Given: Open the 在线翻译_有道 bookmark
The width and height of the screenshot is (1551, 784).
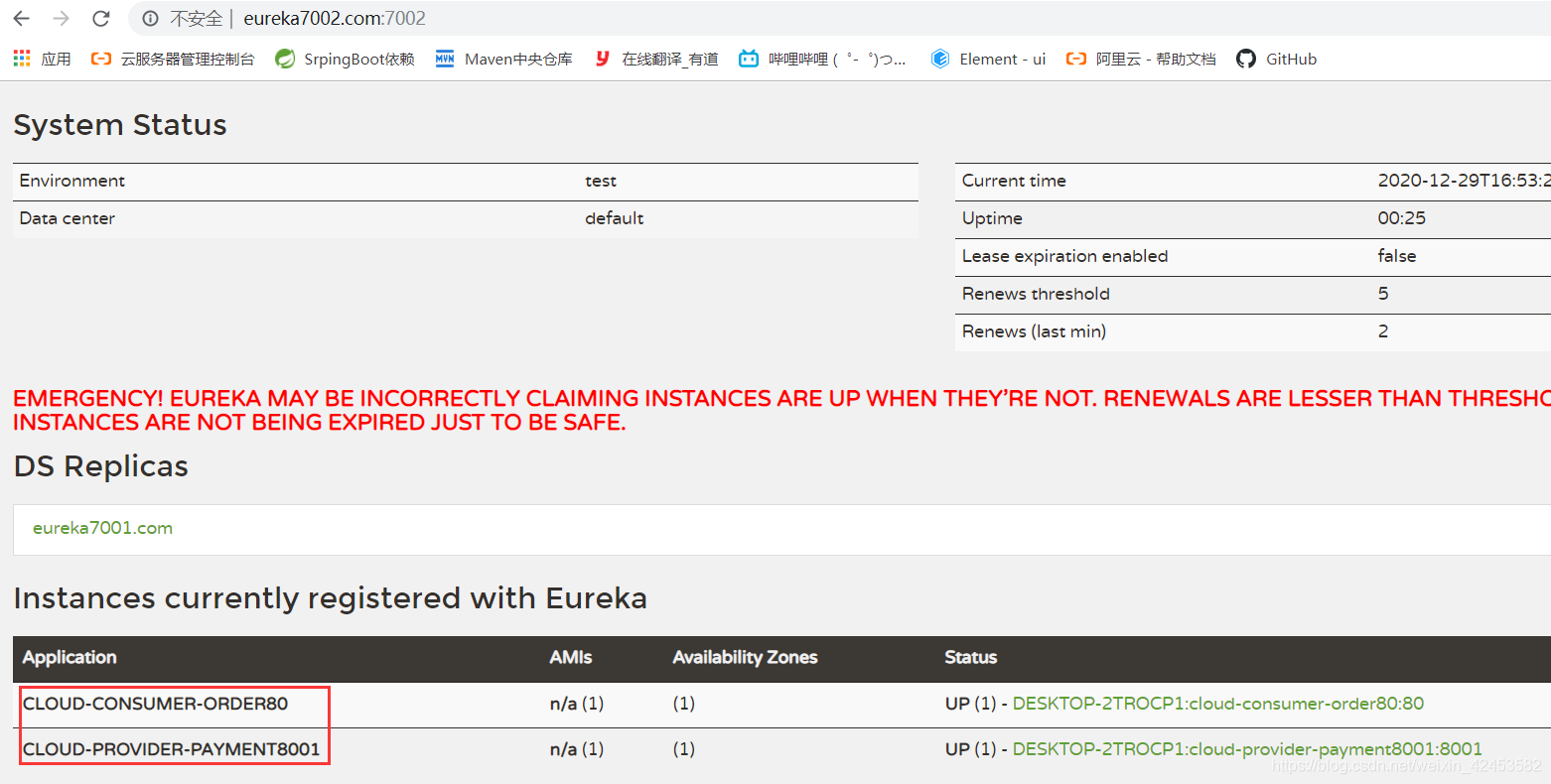Looking at the screenshot, I should (x=656, y=59).
